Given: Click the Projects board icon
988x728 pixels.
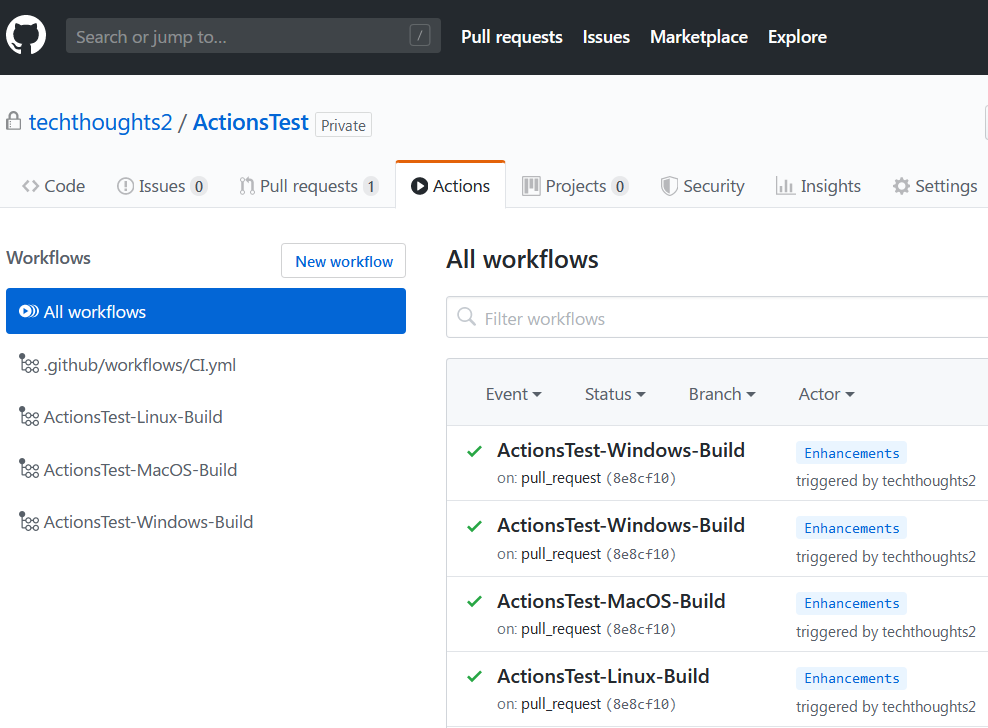Looking at the screenshot, I should point(531,186).
